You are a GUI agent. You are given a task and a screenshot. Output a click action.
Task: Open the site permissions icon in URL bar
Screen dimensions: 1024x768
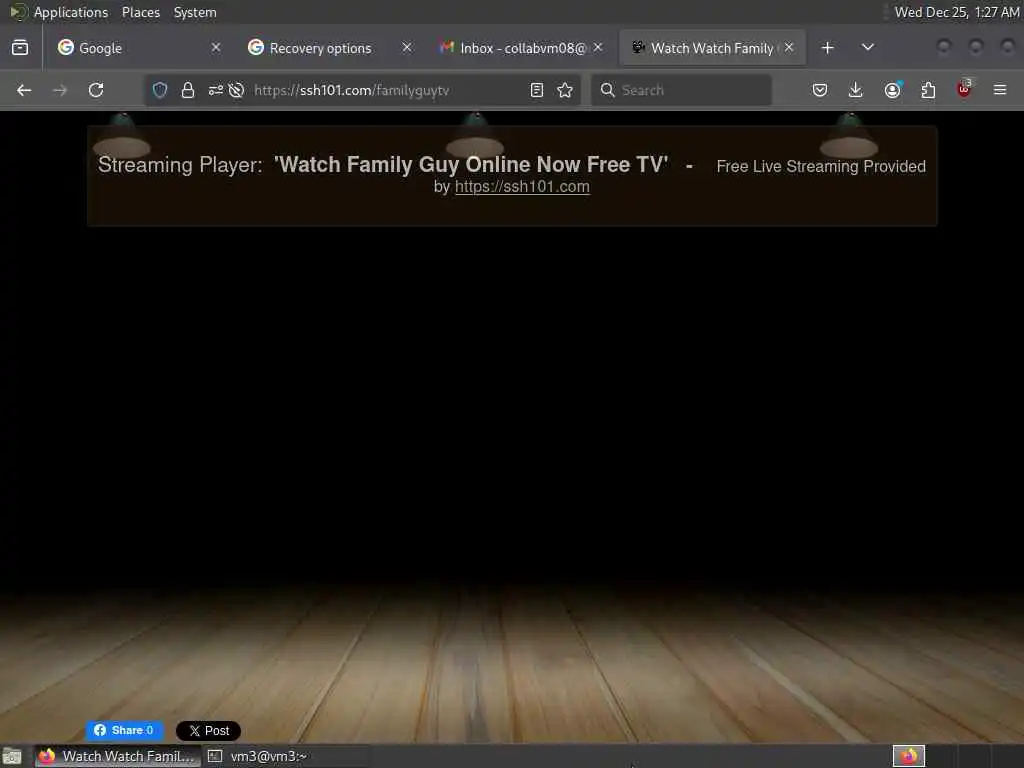(216, 90)
